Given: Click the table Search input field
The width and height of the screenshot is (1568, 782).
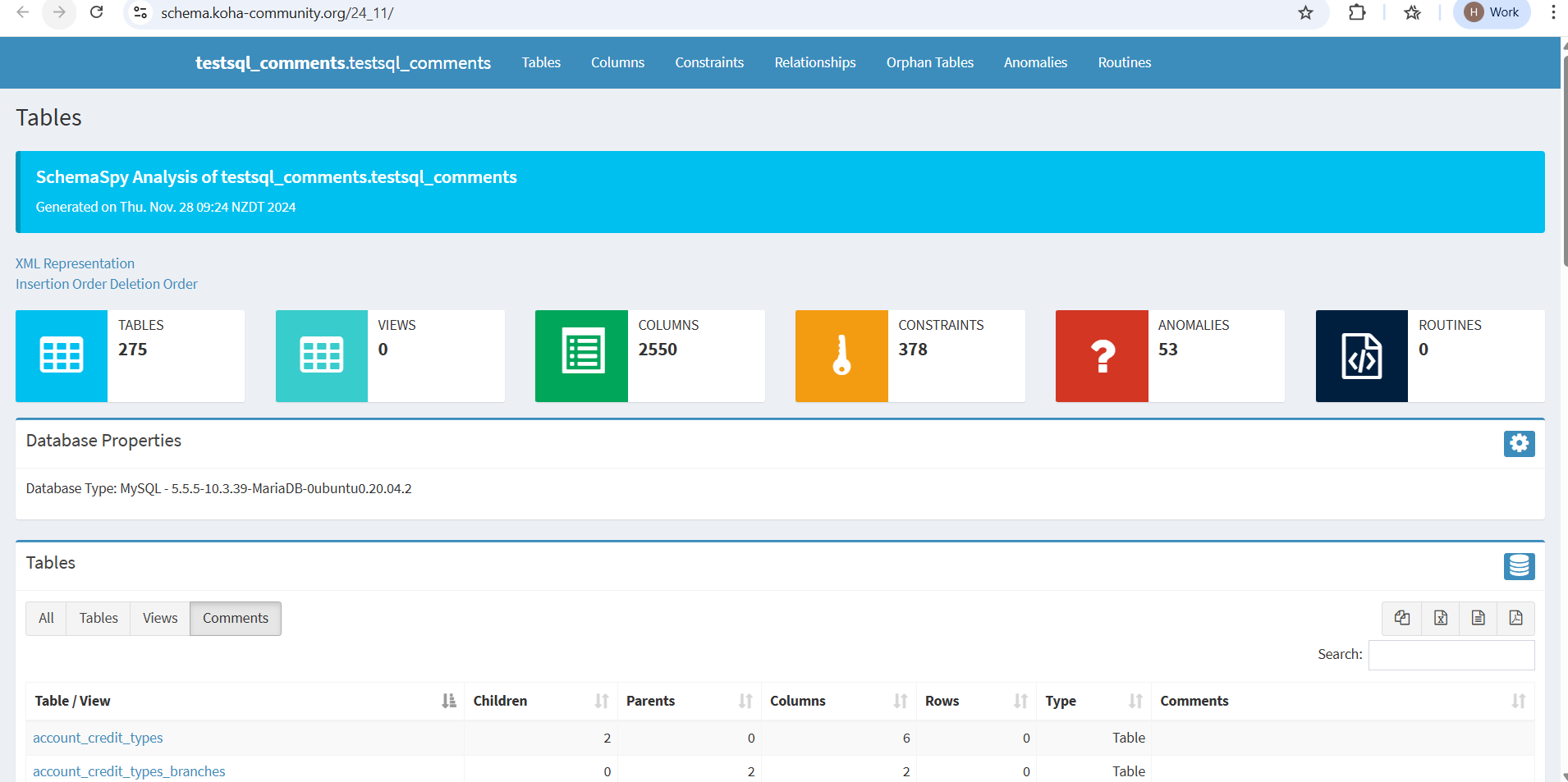Looking at the screenshot, I should tap(1451, 655).
